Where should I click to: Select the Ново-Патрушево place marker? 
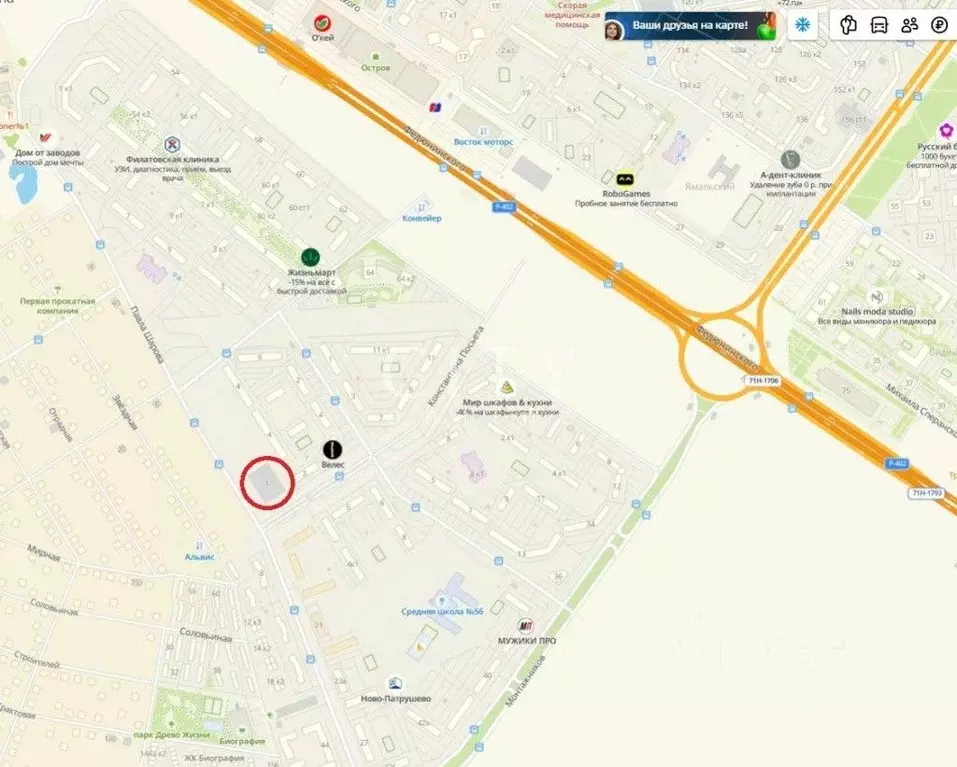point(395,683)
